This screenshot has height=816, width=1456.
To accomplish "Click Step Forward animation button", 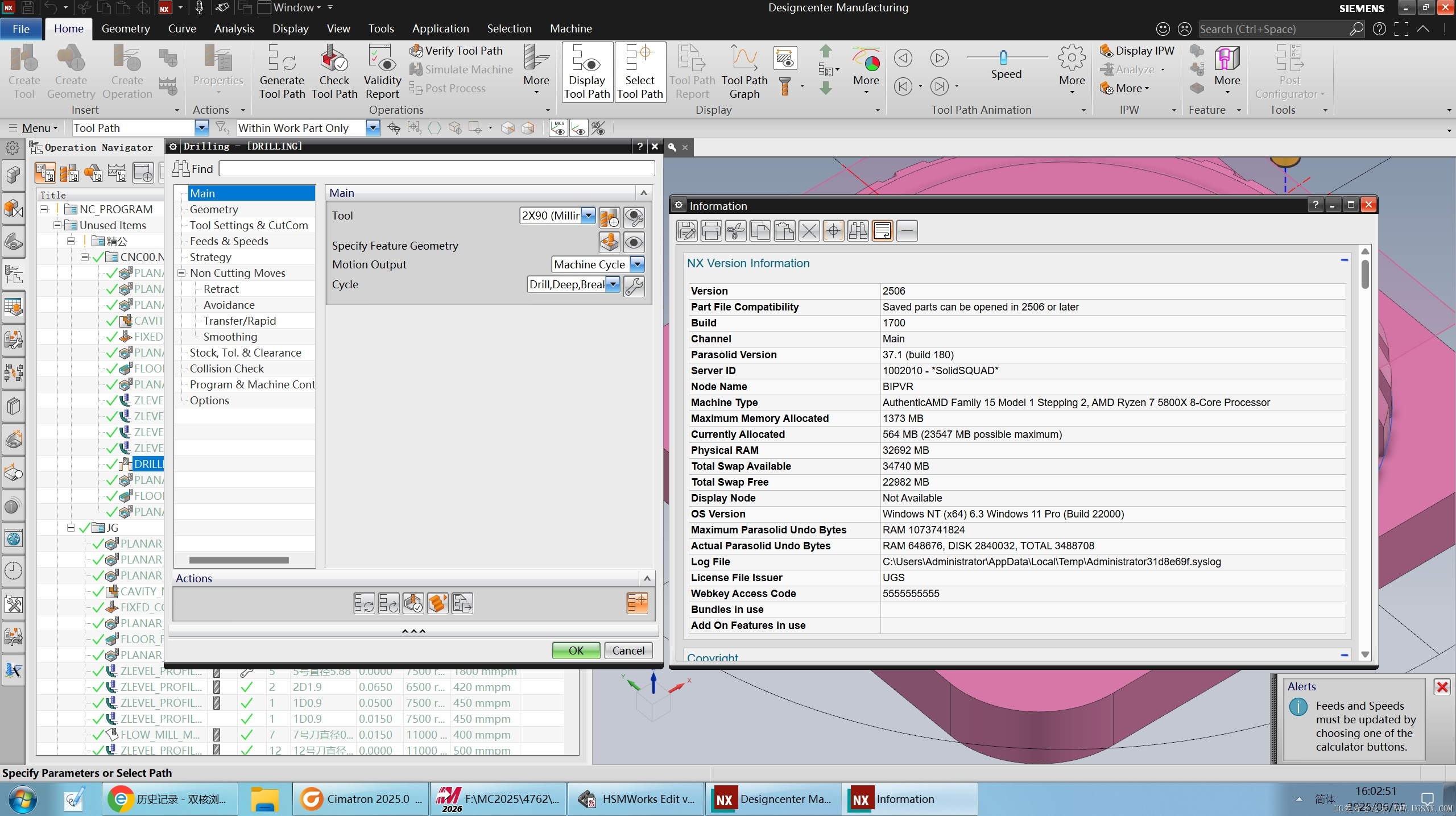I will (x=940, y=87).
